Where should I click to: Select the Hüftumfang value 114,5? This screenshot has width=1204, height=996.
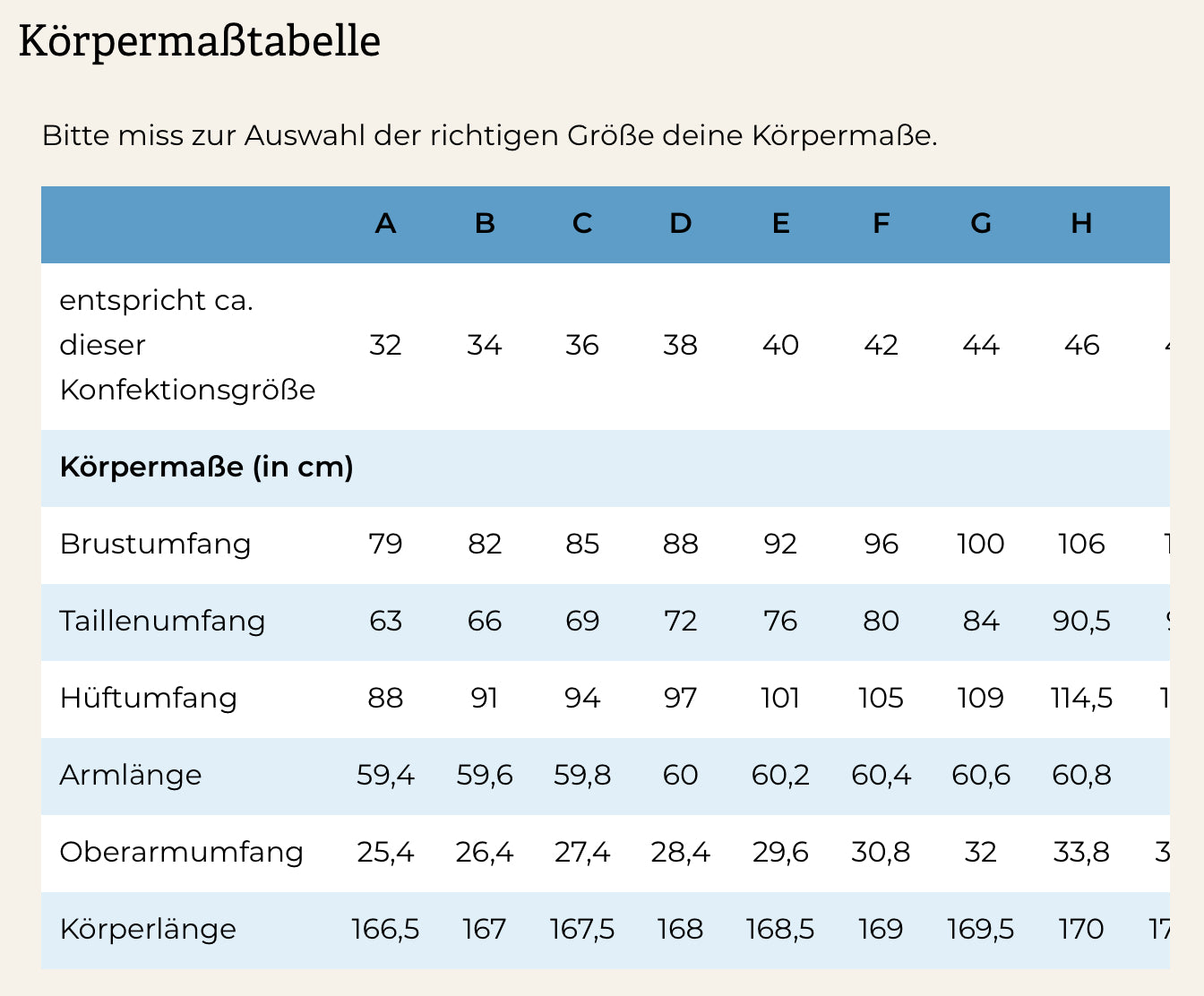pyautogui.click(x=1081, y=699)
